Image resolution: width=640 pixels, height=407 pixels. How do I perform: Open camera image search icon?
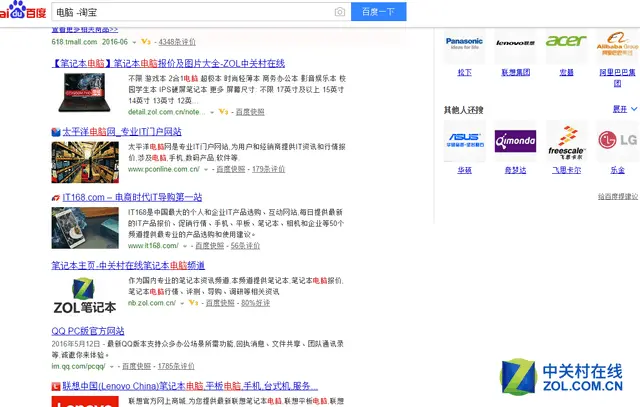tap(340, 12)
